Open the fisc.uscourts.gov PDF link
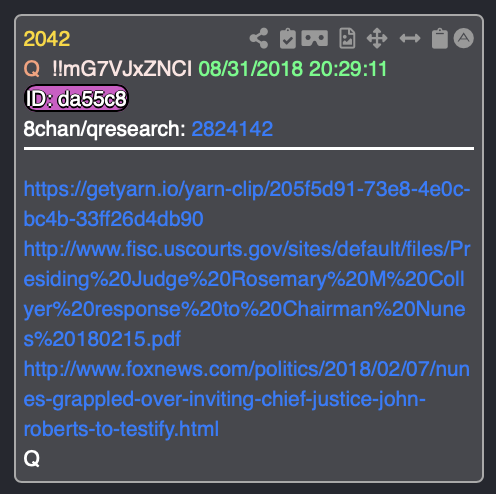The height and width of the screenshot is (494, 496). pos(247,294)
